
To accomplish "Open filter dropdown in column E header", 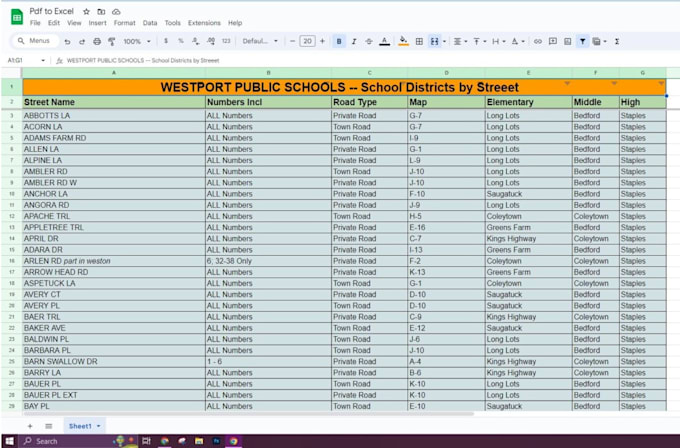I will point(567,83).
